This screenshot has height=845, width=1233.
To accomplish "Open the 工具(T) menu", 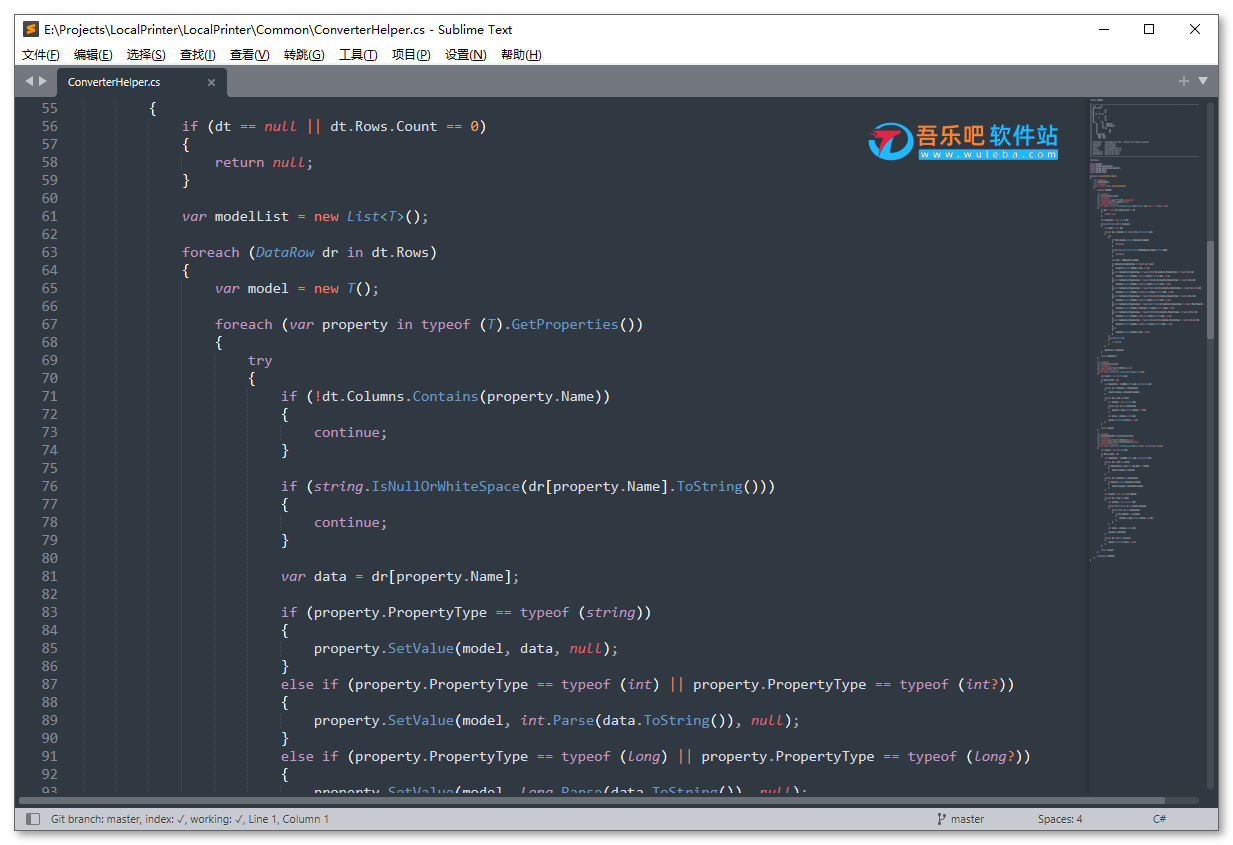I will (x=358, y=55).
